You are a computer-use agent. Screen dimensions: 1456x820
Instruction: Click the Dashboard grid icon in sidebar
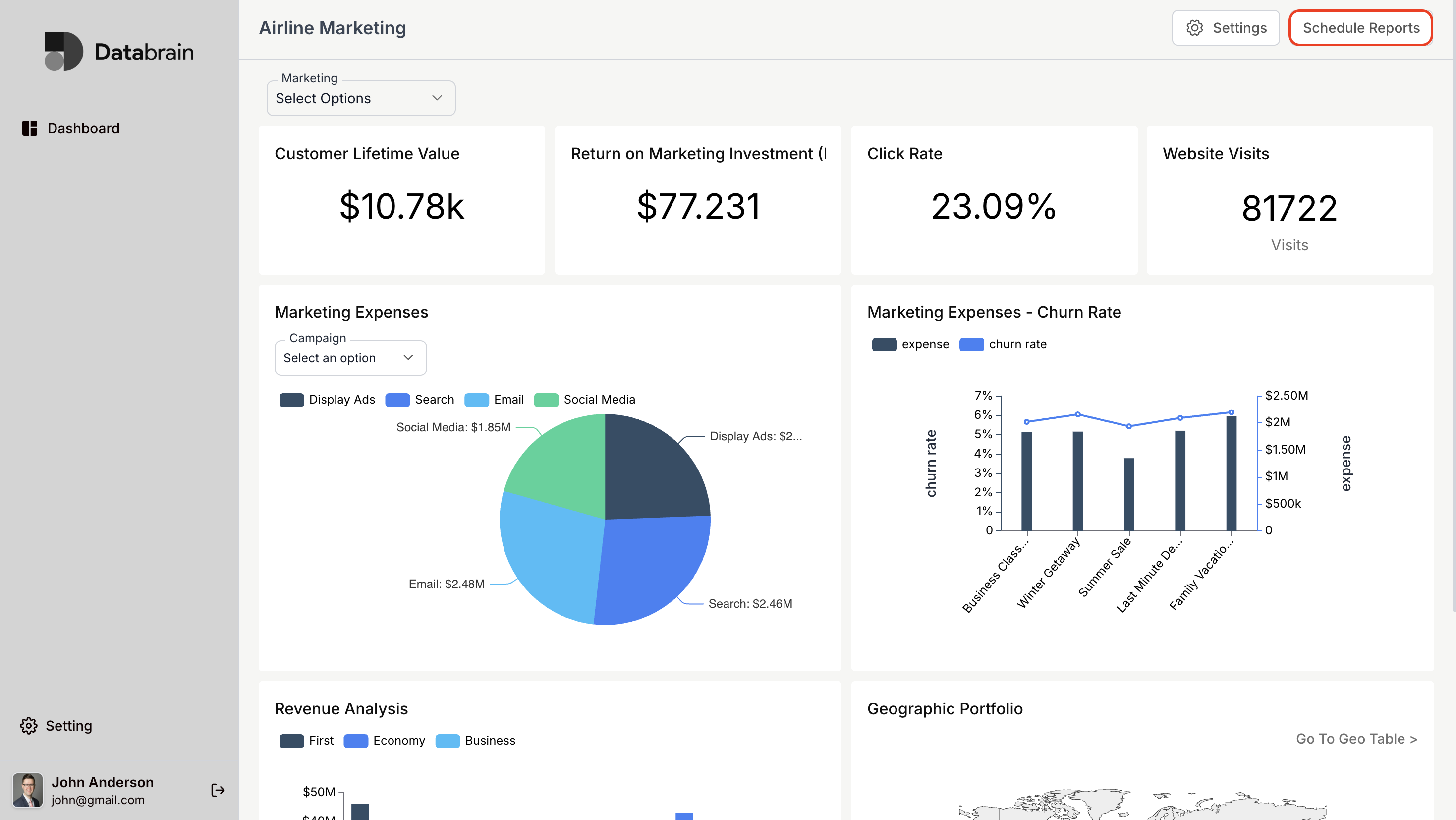click(x=29, y=128)
